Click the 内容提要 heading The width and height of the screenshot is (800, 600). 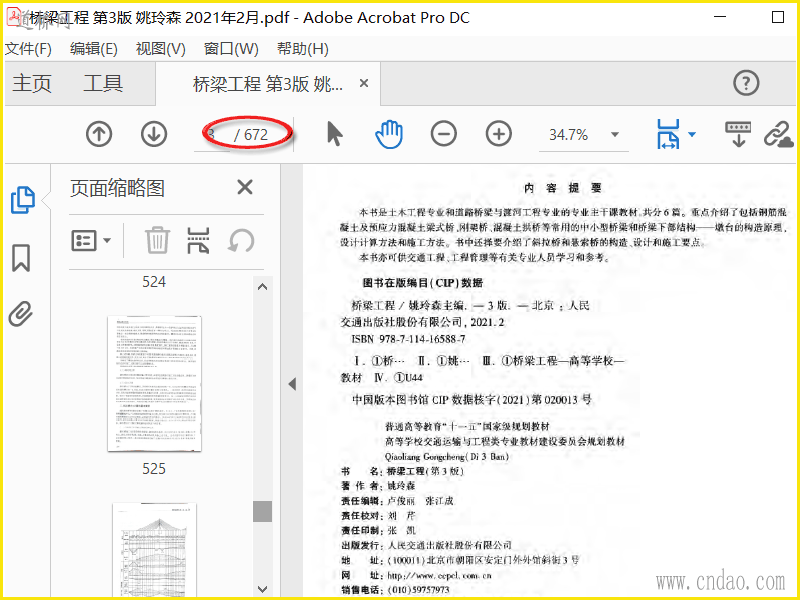(563, 188)
